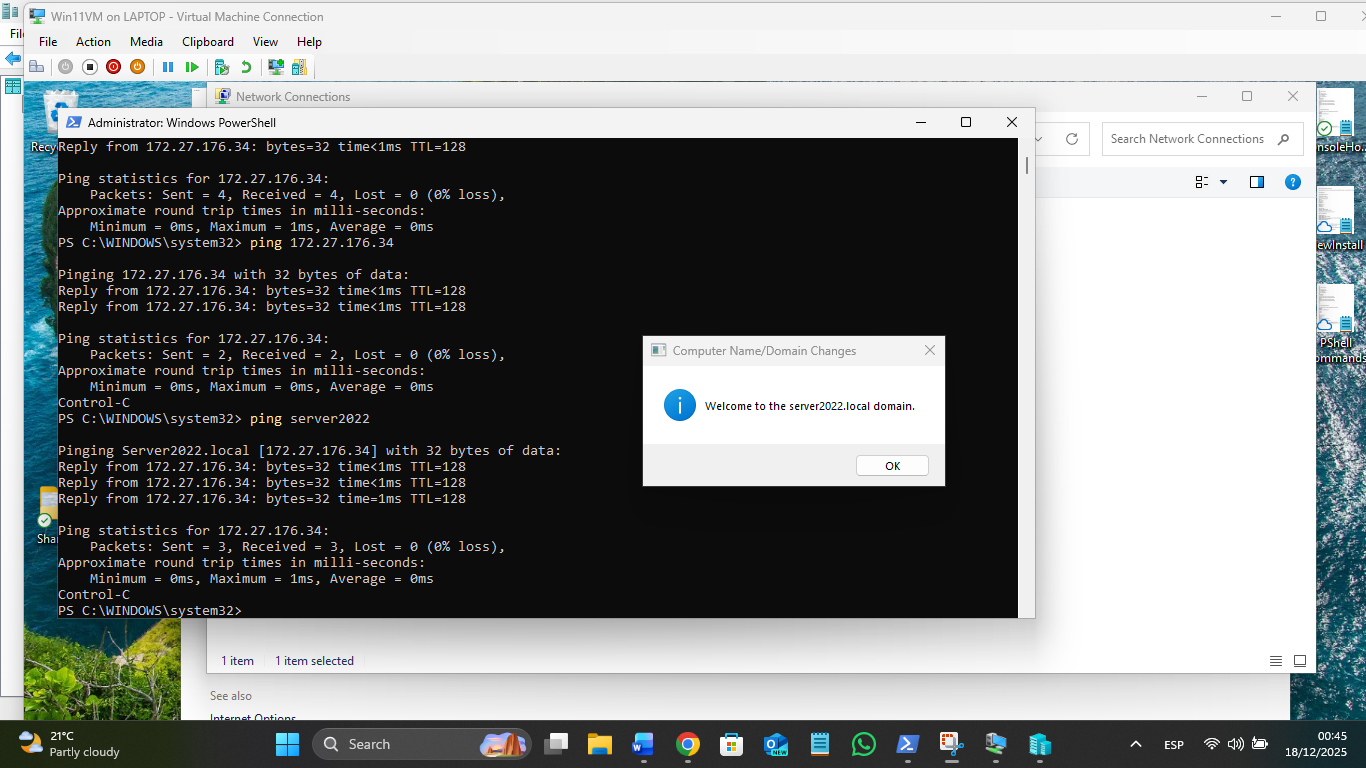Expand the view options dropdown arrow
The height and width of the screenshot is (768, 1366).
tap(1223, 182)
